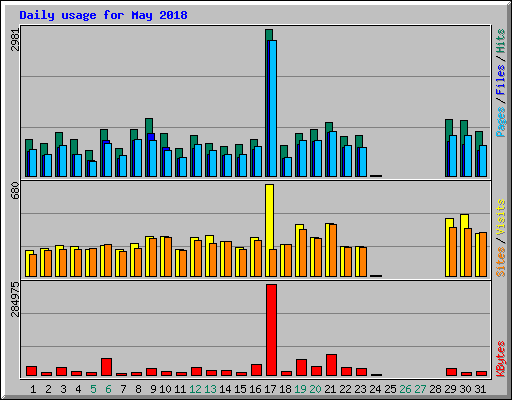Click green day label 26

click(x=405, y=389)
